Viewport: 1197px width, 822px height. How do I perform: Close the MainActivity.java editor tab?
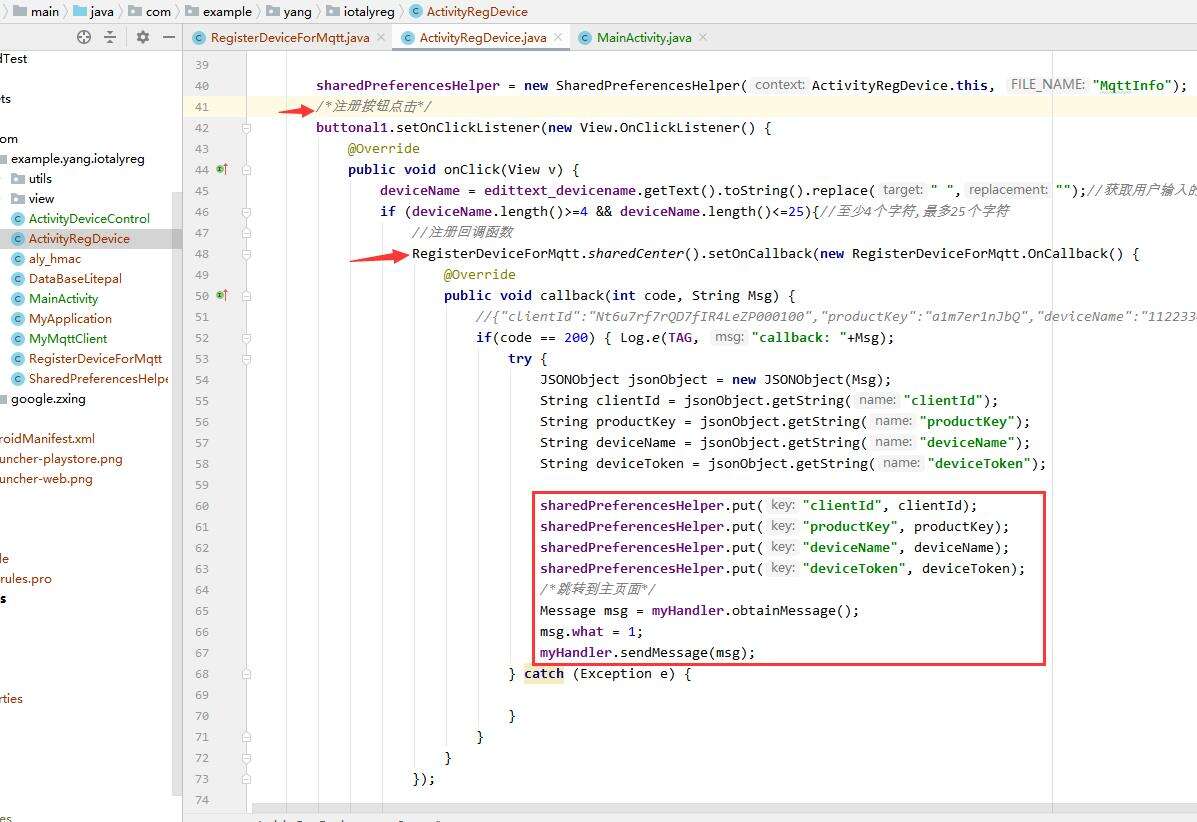(703, 37)
